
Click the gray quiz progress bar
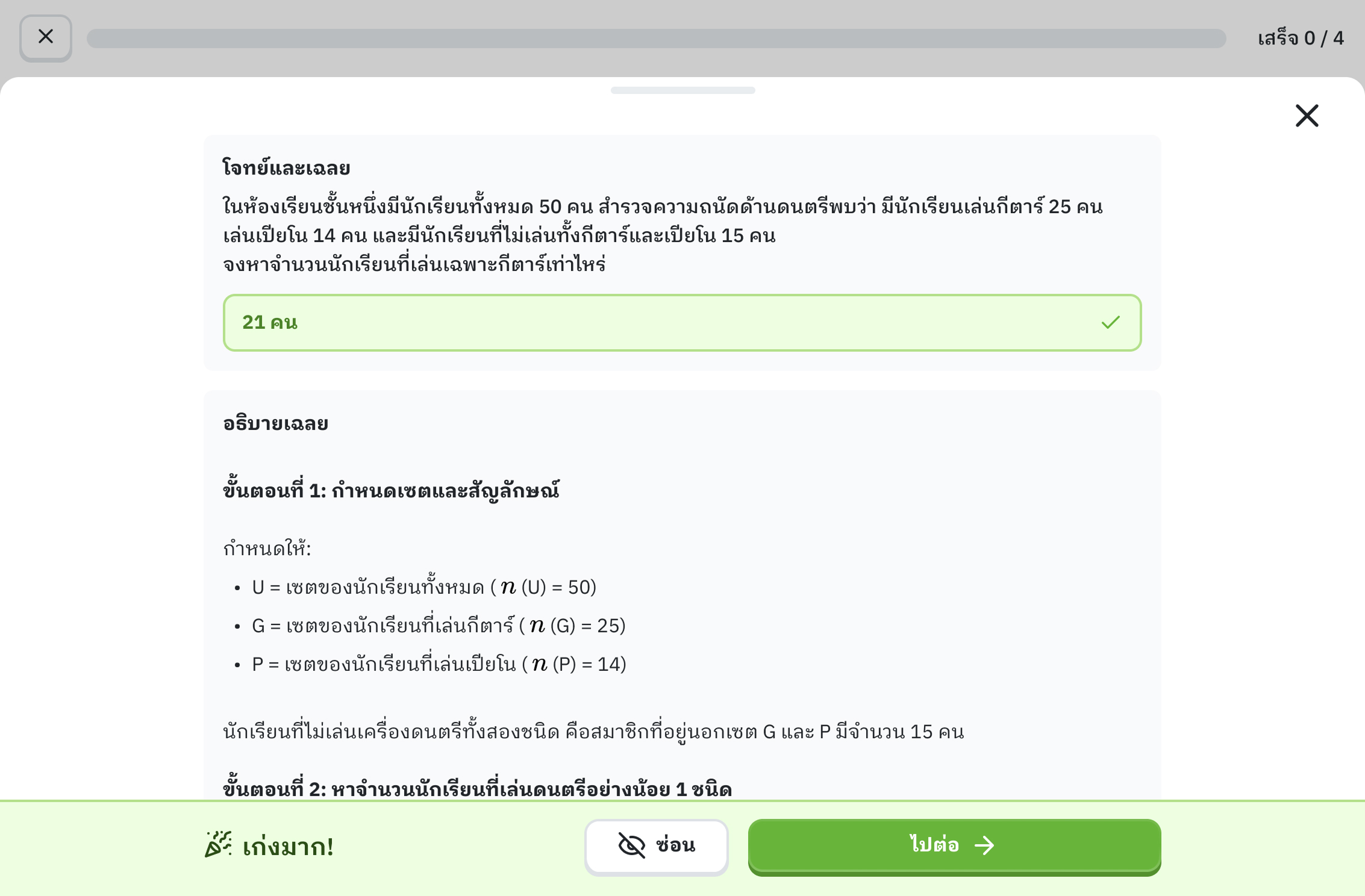pos(656,39)
